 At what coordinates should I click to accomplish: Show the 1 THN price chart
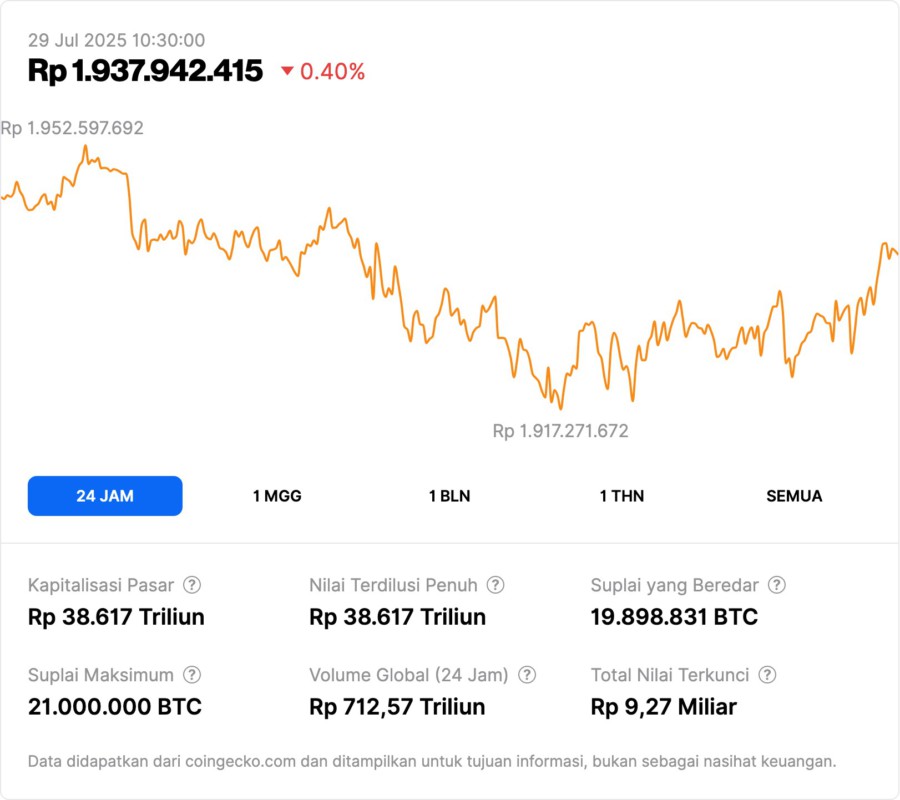coord(622,496)
